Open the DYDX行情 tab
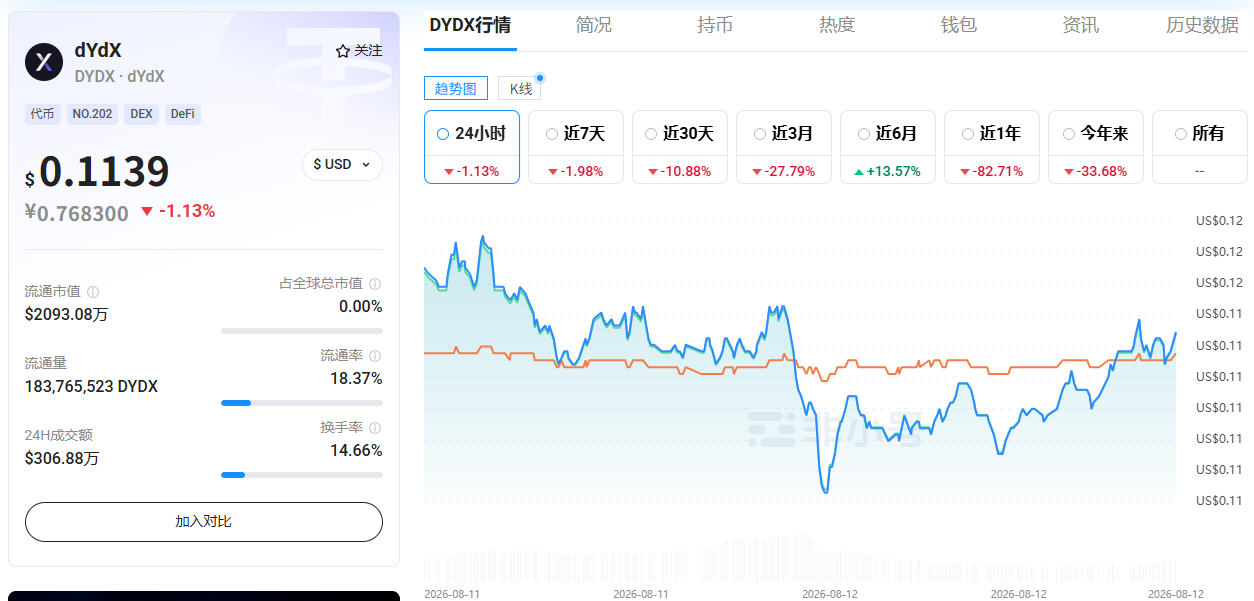The height and width of the screenshot is (601, 1254). (x=470, y=25)
